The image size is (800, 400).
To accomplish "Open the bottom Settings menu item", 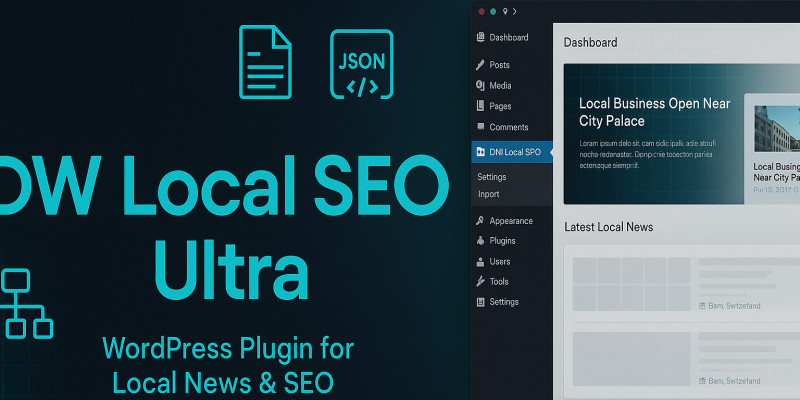I will (x=504, y=302).
